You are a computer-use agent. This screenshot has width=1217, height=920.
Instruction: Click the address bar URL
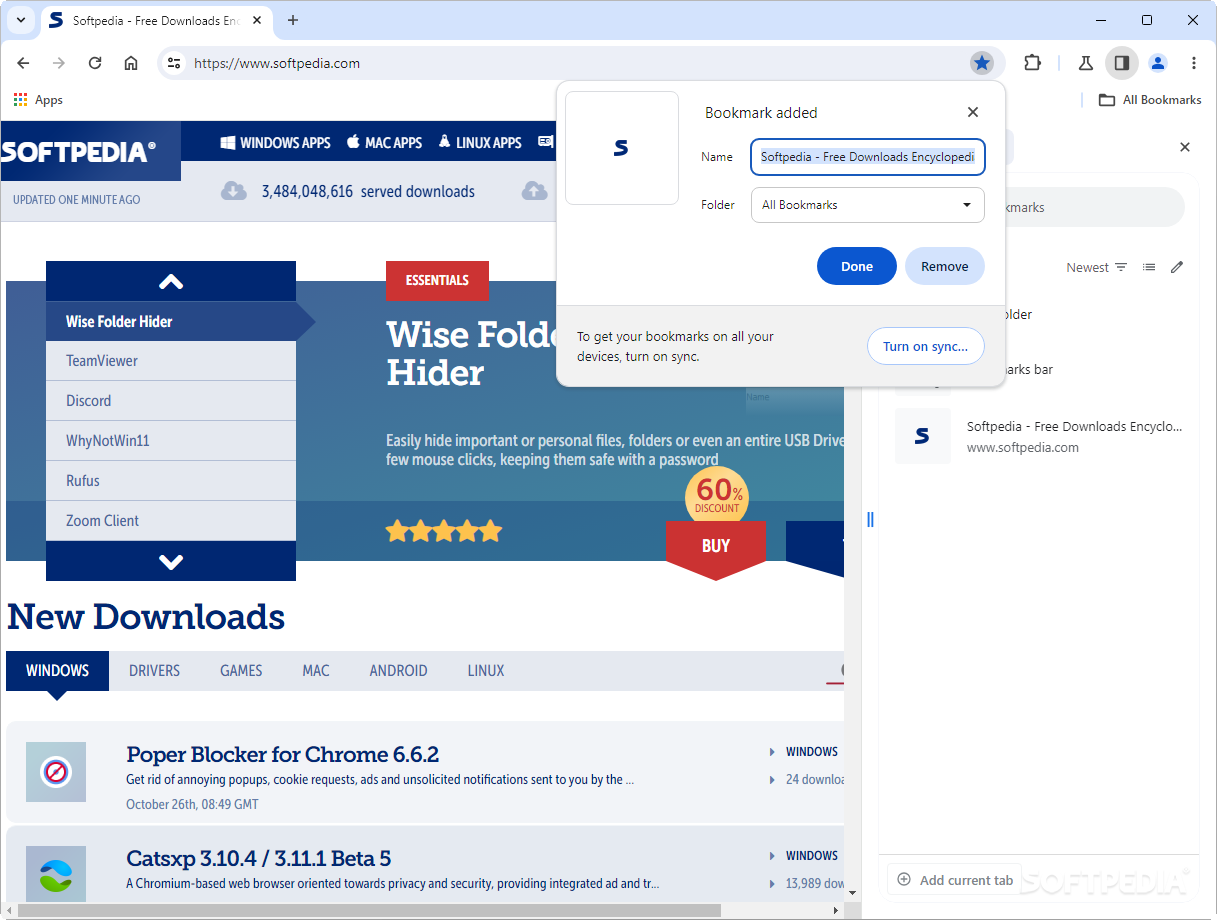277,63
